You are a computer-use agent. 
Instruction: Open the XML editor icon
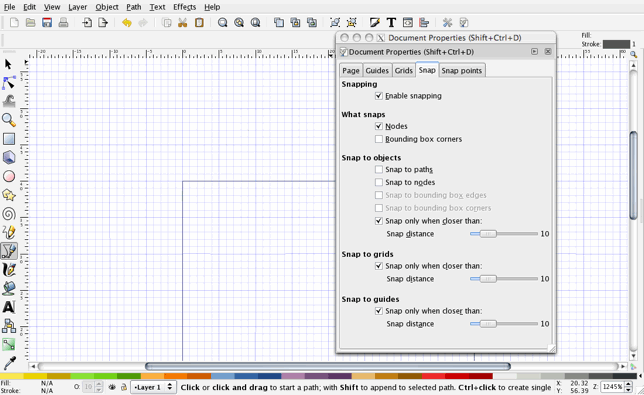[x=407, y=23]
